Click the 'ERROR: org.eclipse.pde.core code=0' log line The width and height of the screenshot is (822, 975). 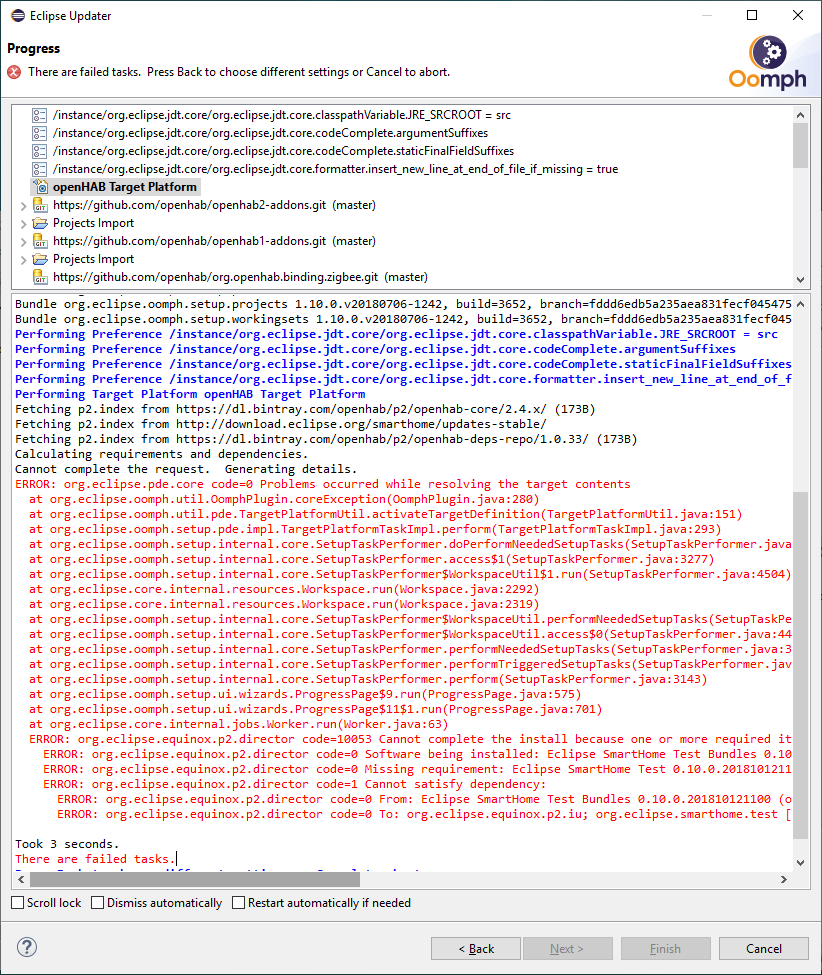(x=323, y=484)
